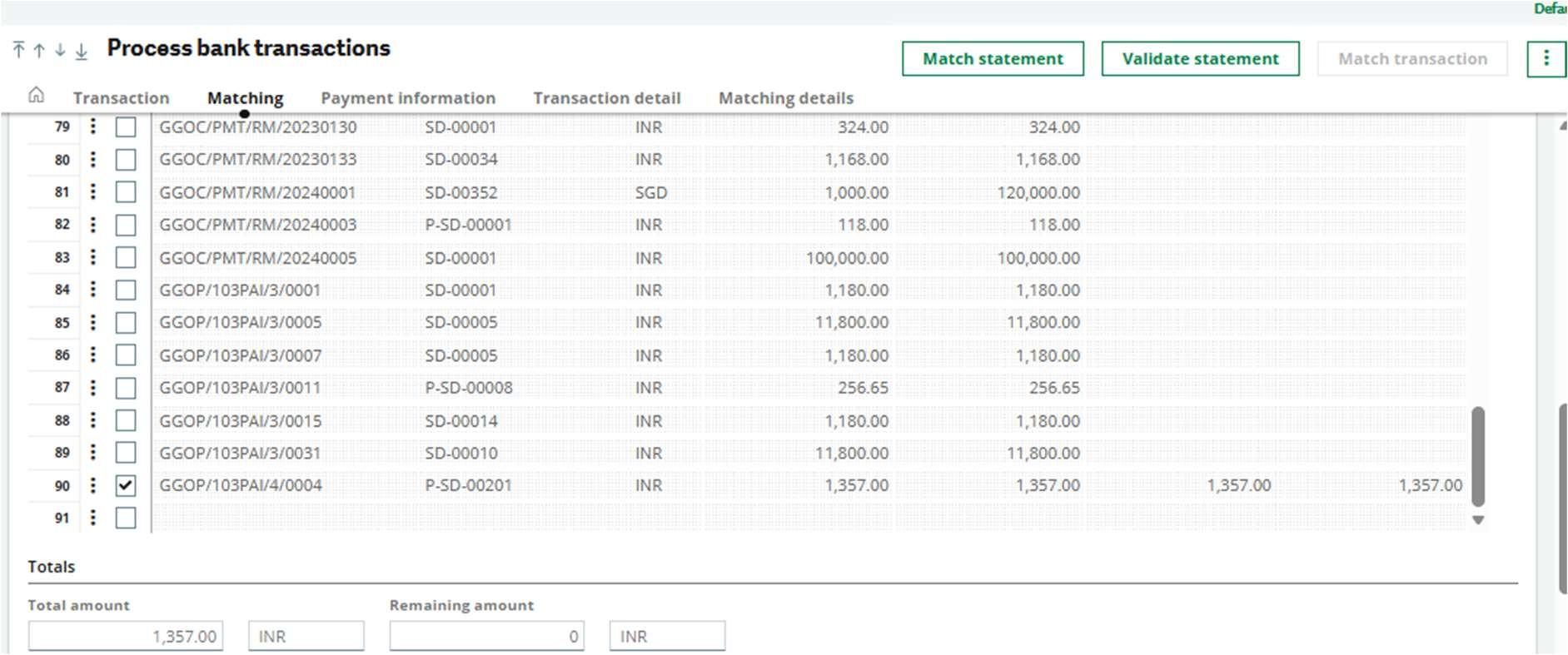Switch to the Payment information tab
Viewport: 1568px width, 655px height.
[x=408, y=98]
